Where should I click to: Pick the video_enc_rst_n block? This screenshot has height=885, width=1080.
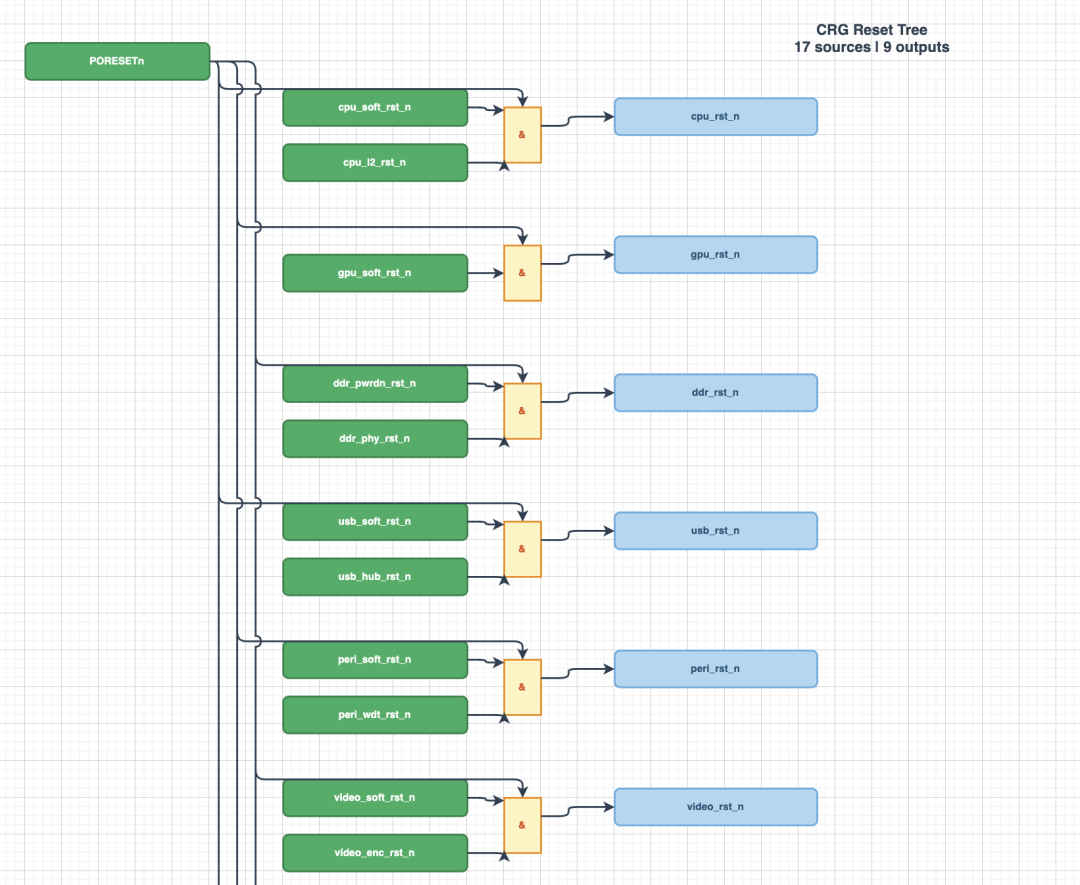click(375, 853)
